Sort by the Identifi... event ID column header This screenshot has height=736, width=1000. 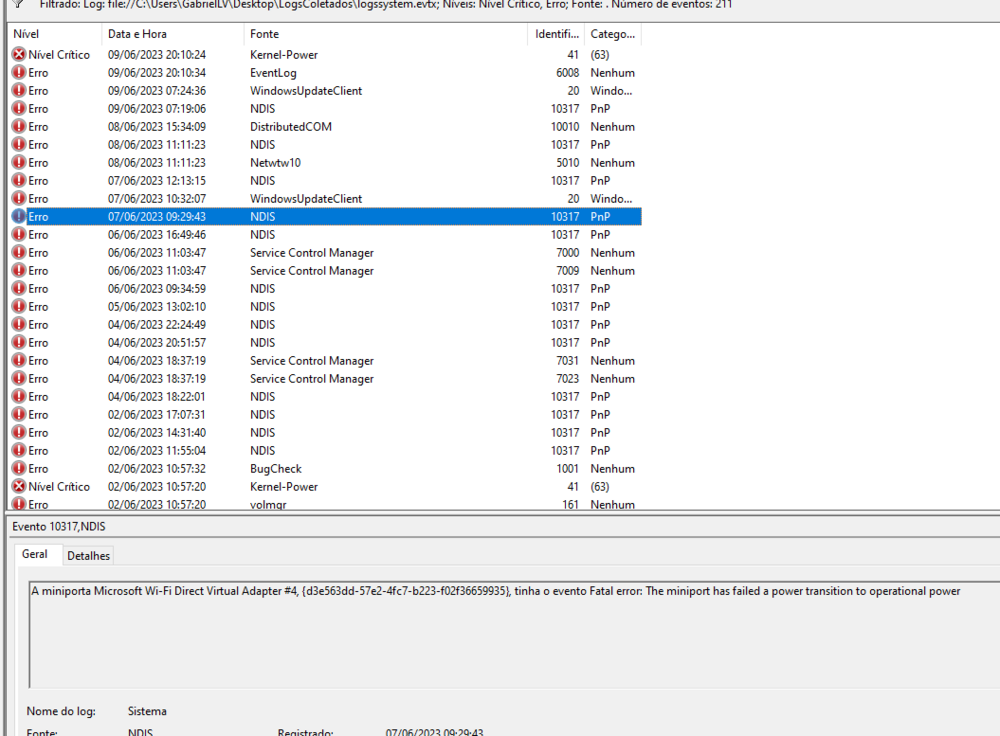556,34
